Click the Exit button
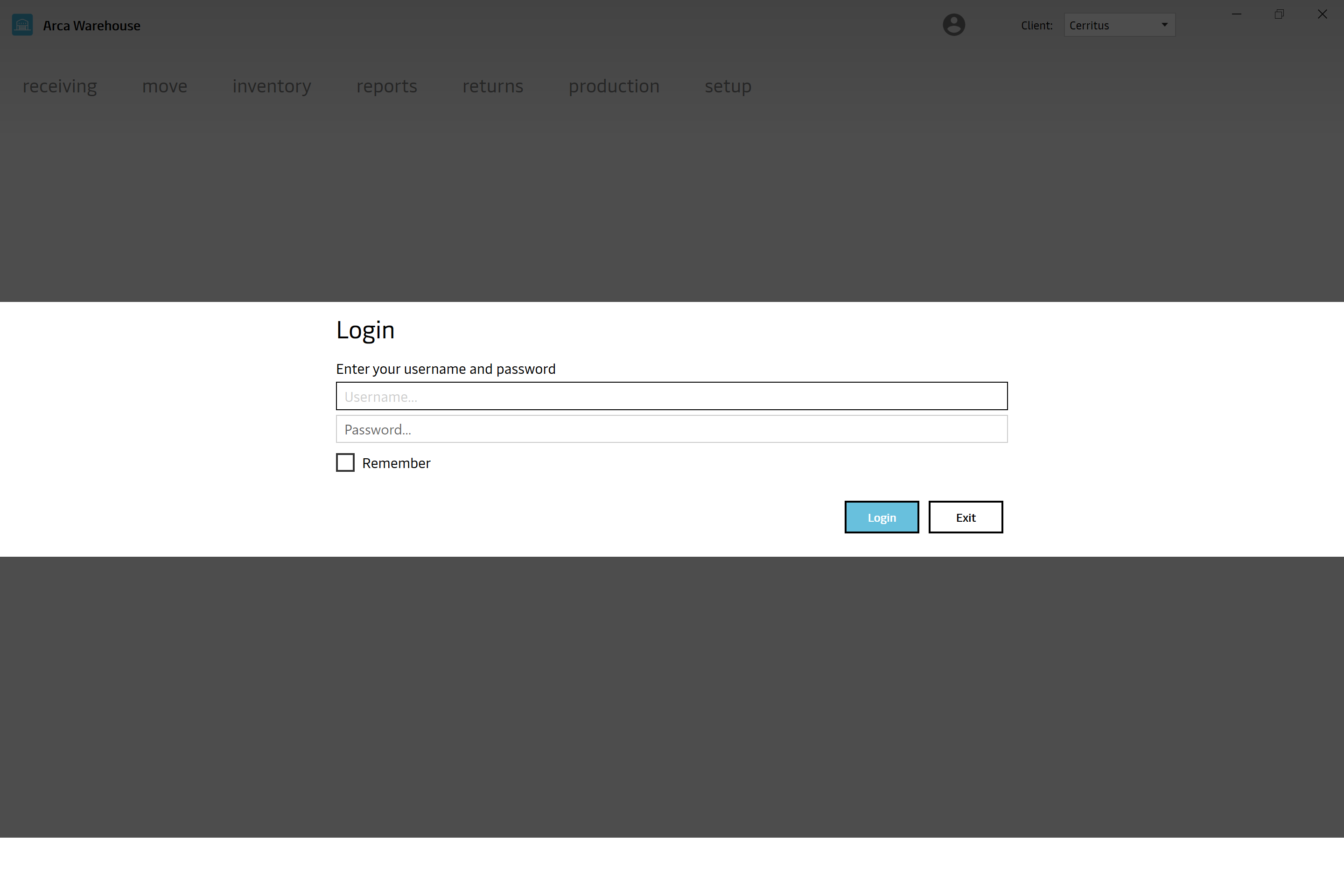Screen dimensions: 1344x896 [966, 517]
